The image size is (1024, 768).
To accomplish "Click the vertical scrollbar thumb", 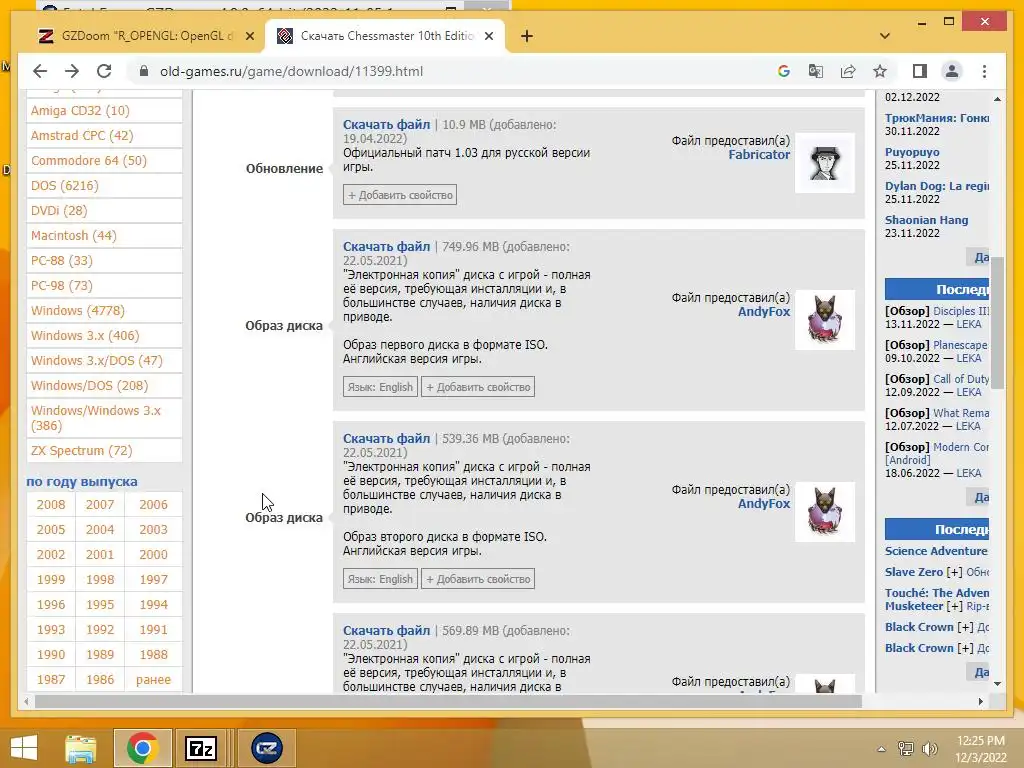I will (997, 323).
